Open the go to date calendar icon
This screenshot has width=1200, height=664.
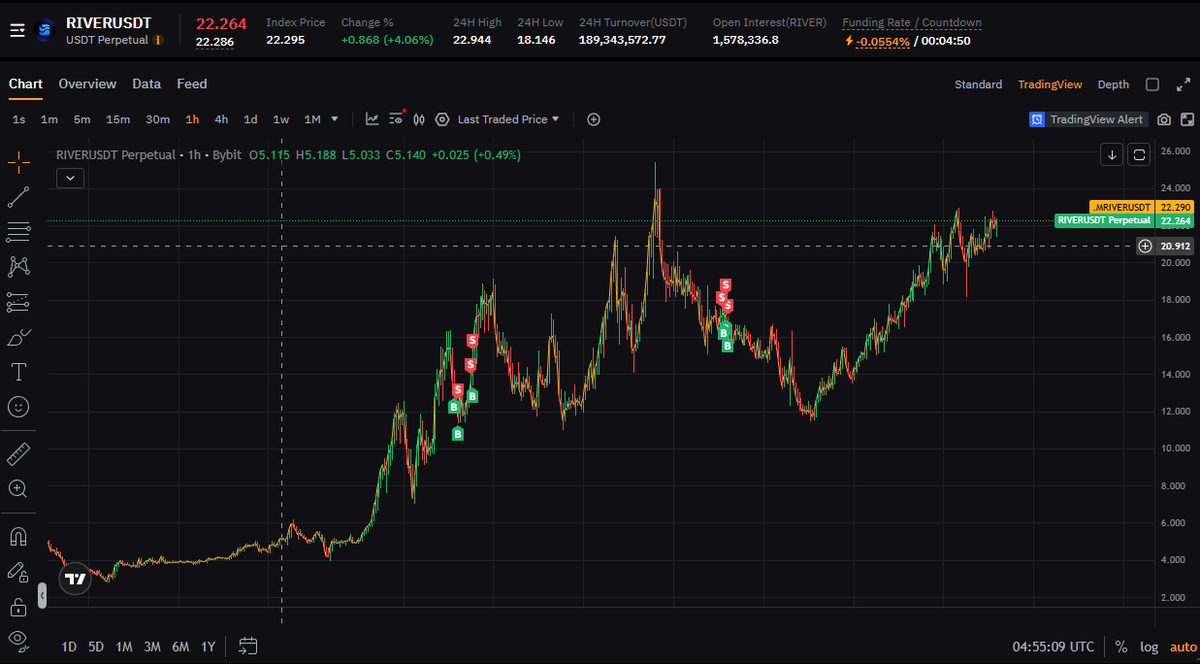(x=249, y=646)
